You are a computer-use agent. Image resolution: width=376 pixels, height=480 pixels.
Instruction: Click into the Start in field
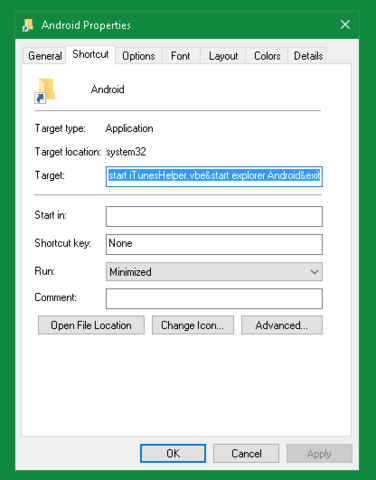point(214,216)
